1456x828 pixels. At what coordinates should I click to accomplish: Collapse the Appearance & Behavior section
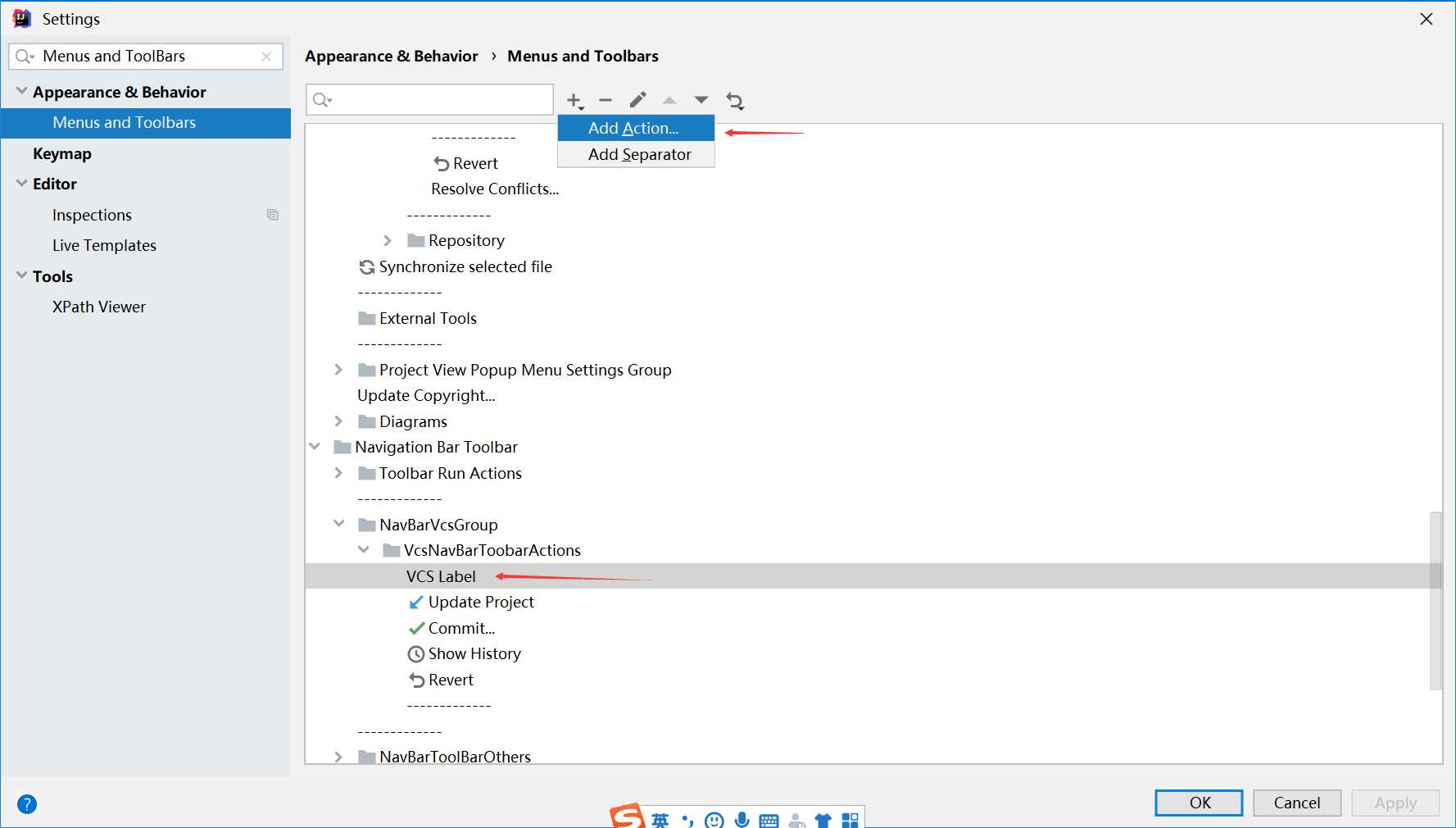[21, 91]
